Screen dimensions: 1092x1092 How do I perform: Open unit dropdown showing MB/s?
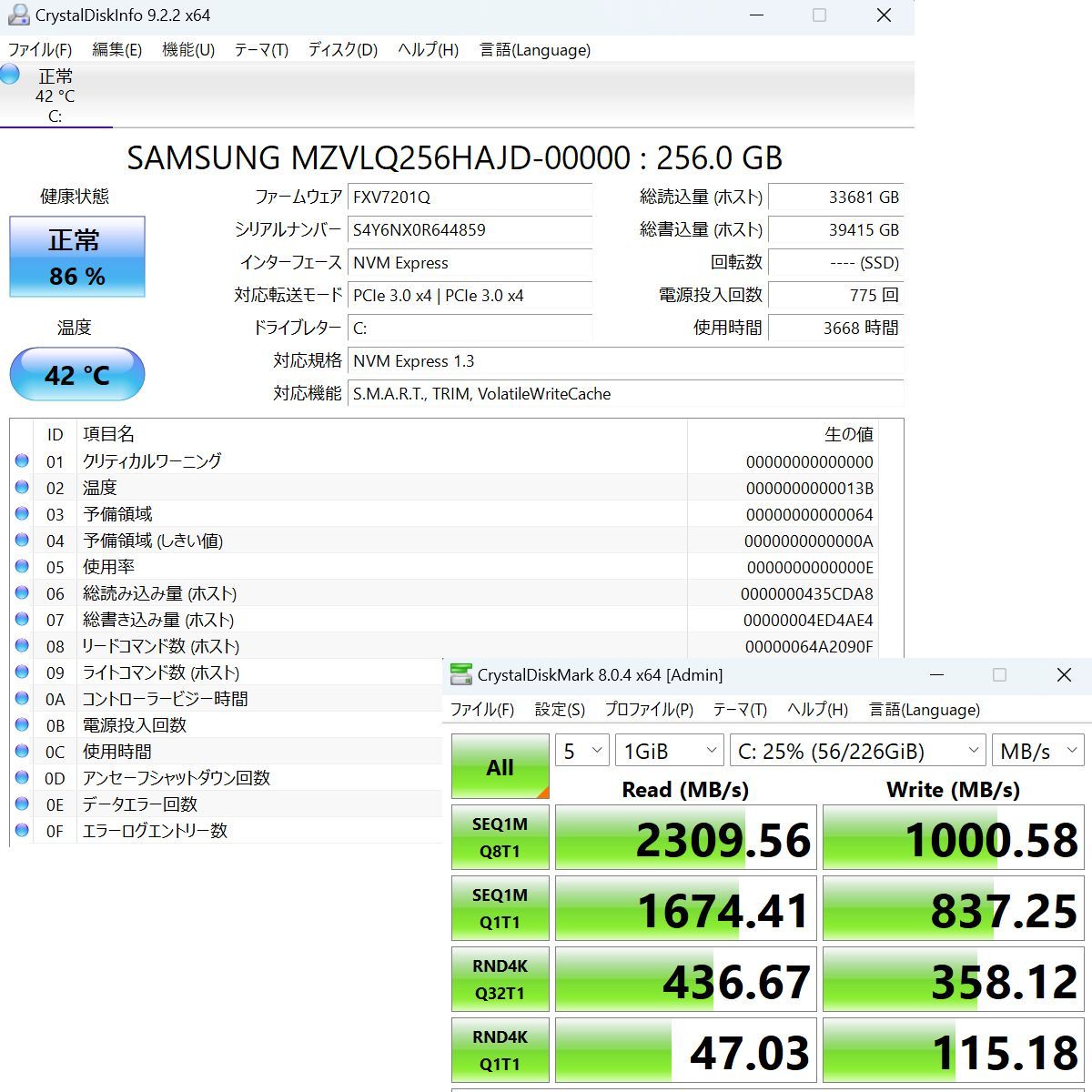[x=1037, y=751]
